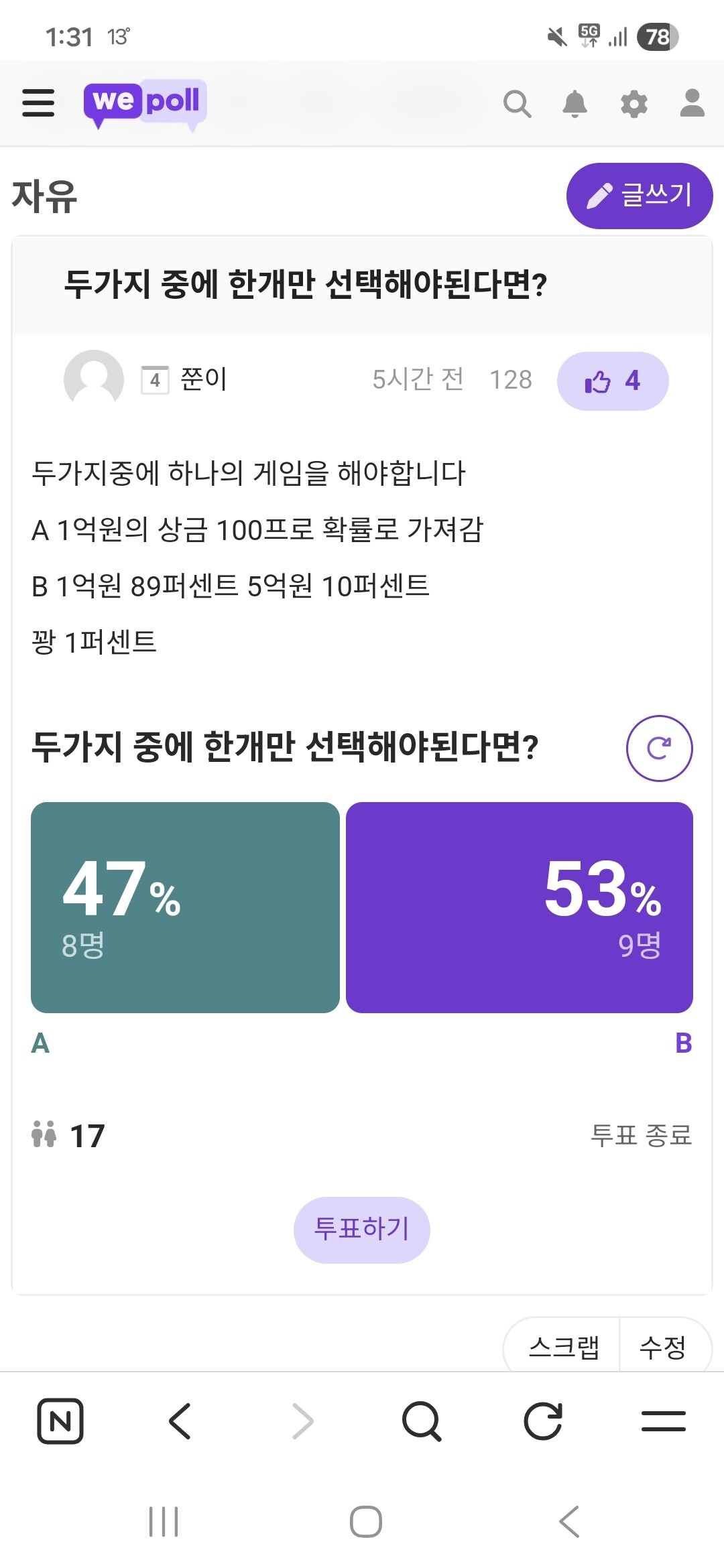Like the post with thumbs-up 4 button
724x1568 pixels.
pos(612,381)
